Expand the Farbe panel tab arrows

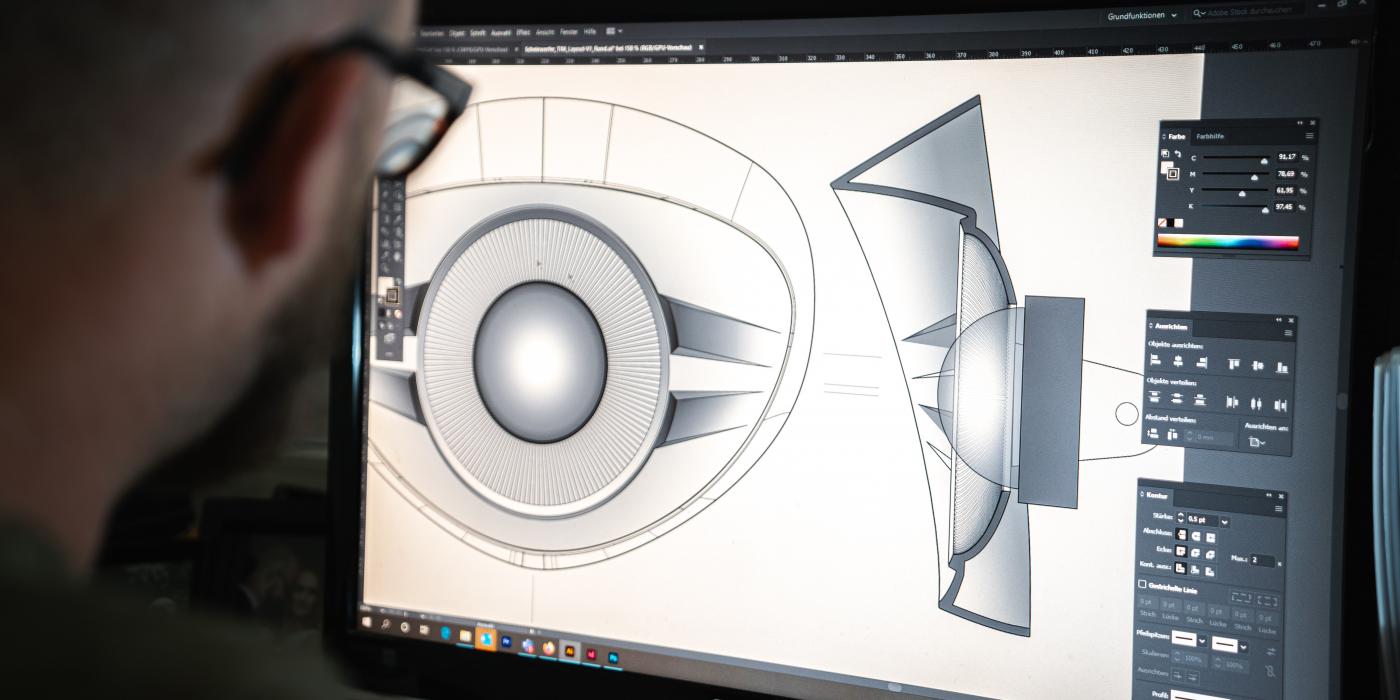pos(1164,137)
